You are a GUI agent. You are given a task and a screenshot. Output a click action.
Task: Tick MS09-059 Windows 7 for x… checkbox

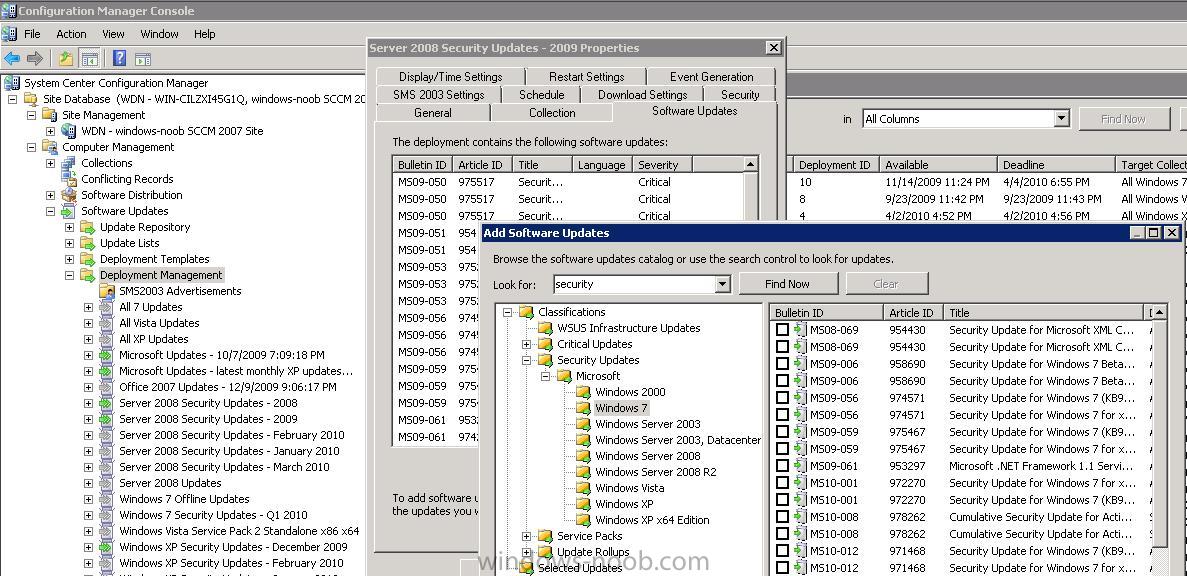coord(782,449)
